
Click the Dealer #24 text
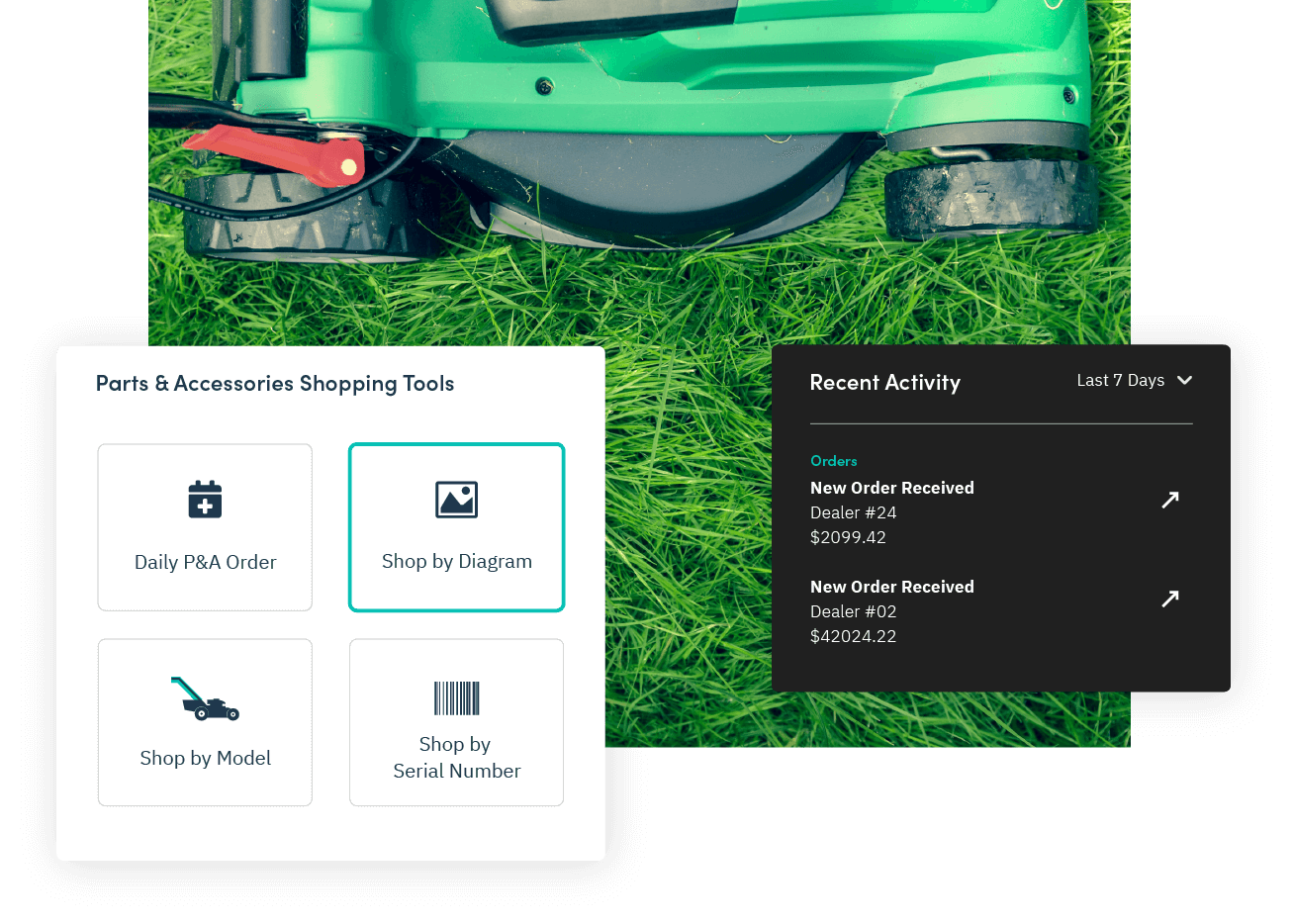(853, 512)
